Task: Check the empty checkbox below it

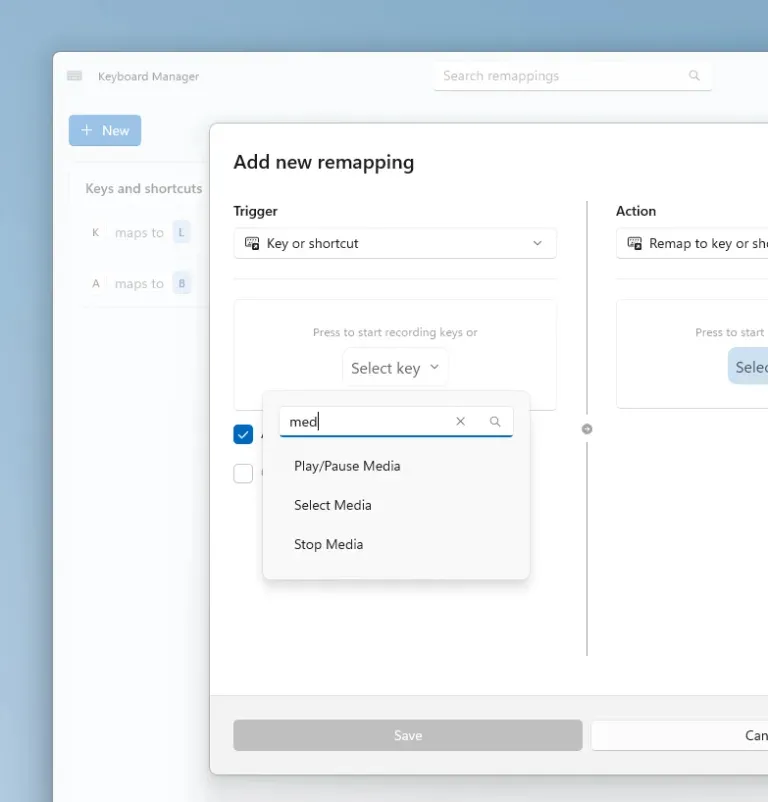Action: (x=243, y=473)
